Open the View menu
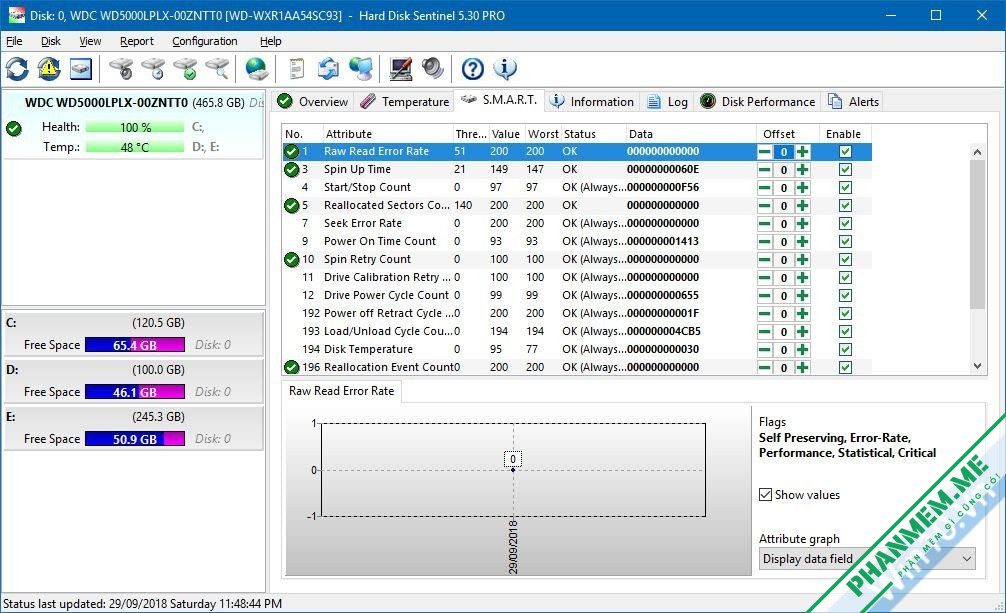This screenshot has width=1006, height=613. pos(90,41)
